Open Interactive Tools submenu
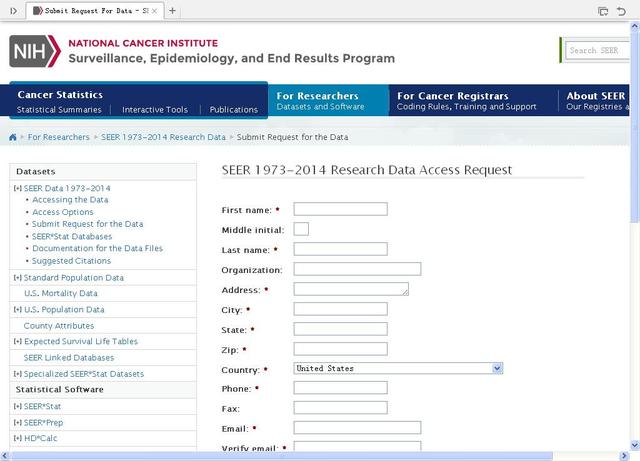640x461 pixels. tap(155, 110)
